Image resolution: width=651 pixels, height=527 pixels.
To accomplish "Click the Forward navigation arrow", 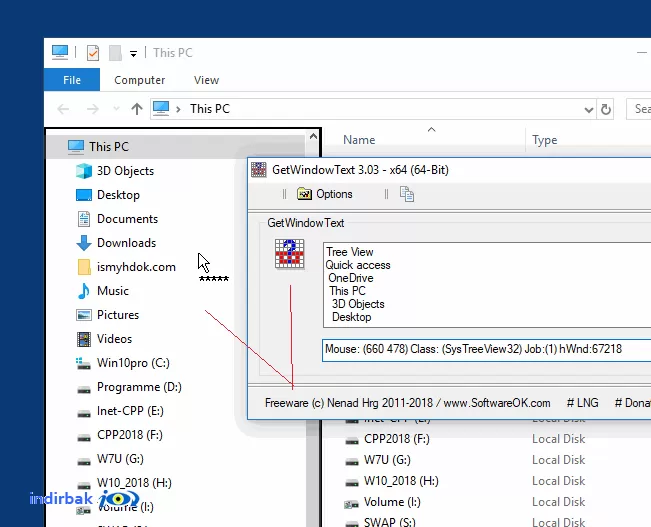I will tap(93, 109).
